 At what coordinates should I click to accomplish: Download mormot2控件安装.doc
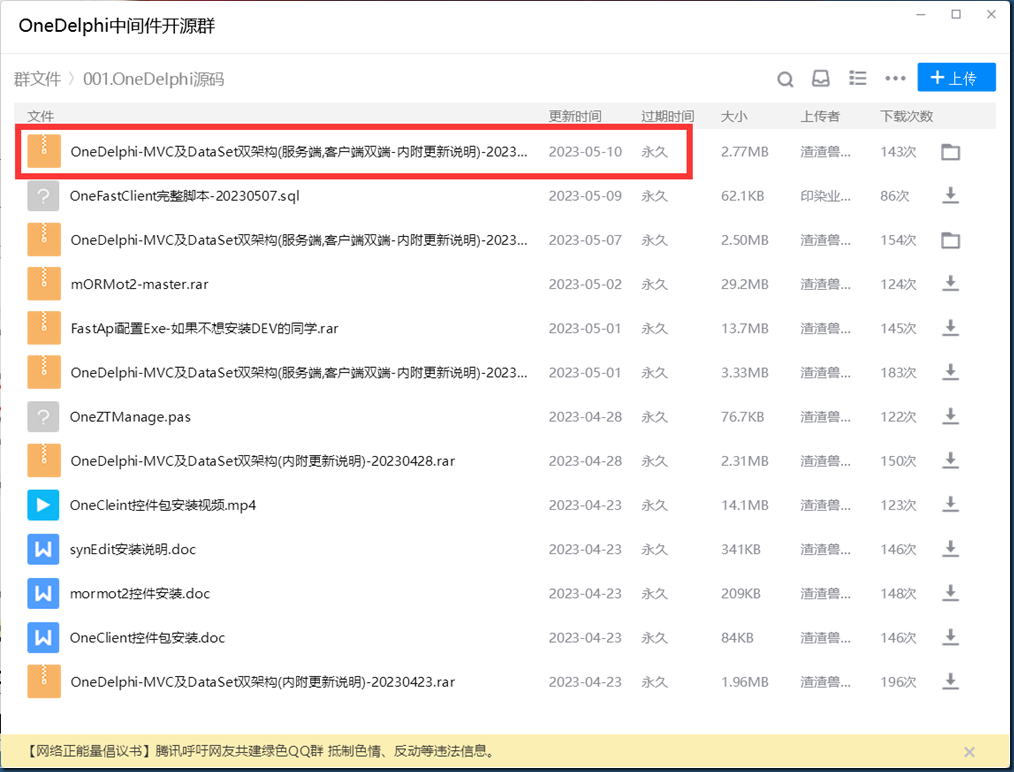point(950,593)
